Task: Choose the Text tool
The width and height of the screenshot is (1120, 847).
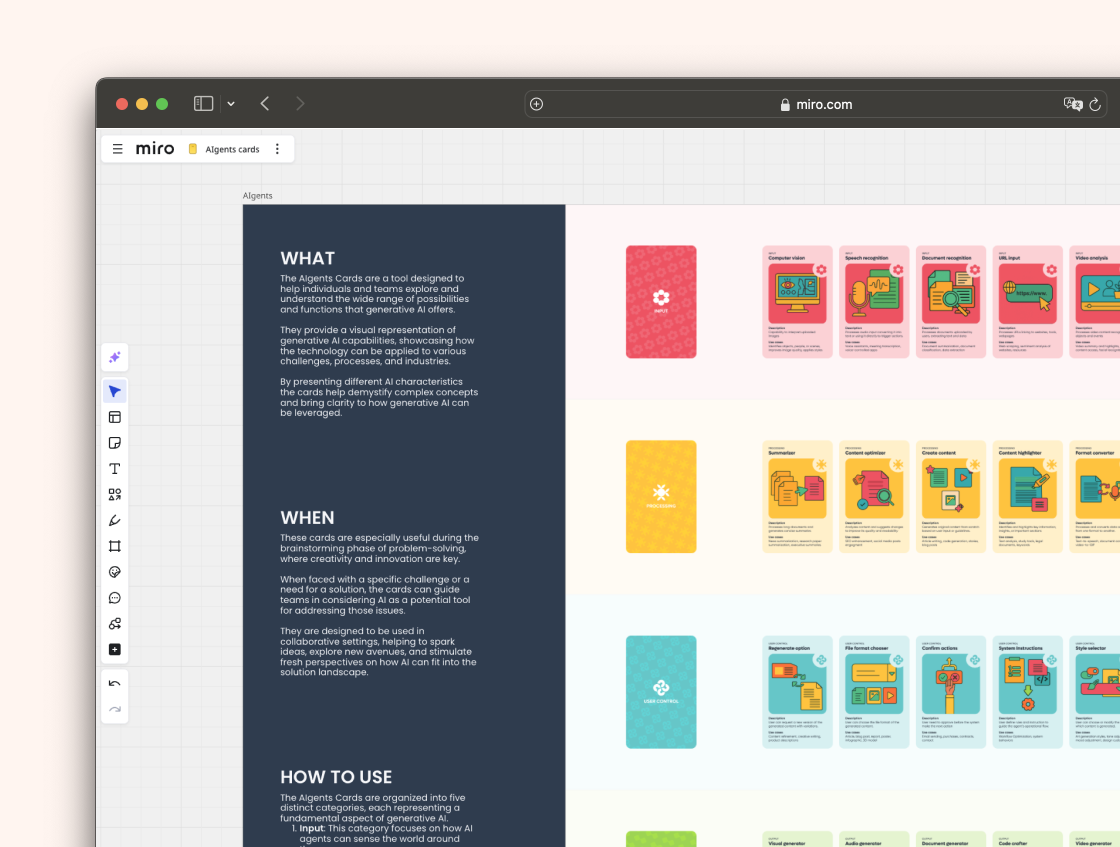Action: coord(114,468)
